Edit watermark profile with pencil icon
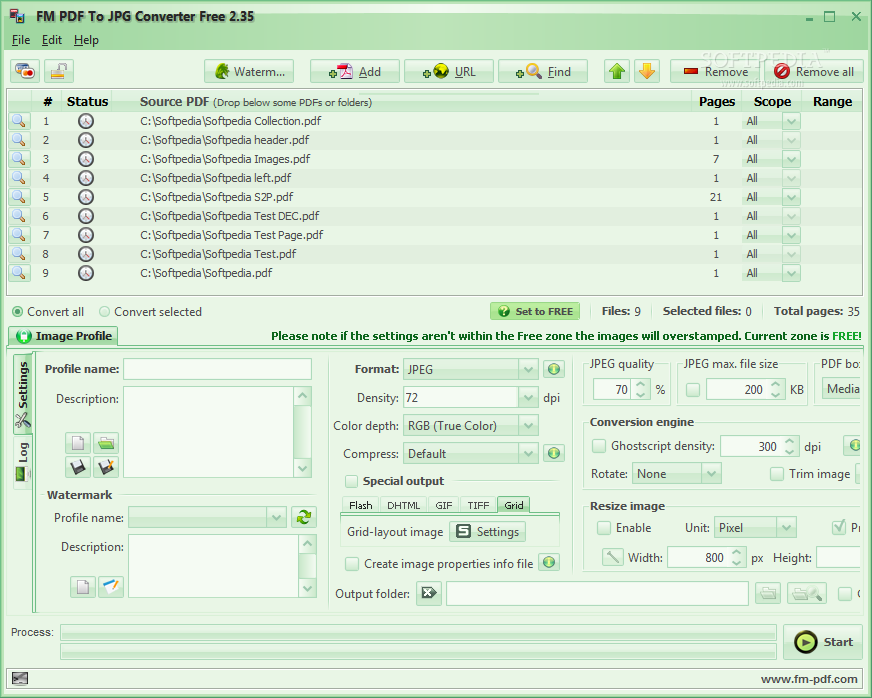The height and width of the screenshot is (698, 872). 111,587
